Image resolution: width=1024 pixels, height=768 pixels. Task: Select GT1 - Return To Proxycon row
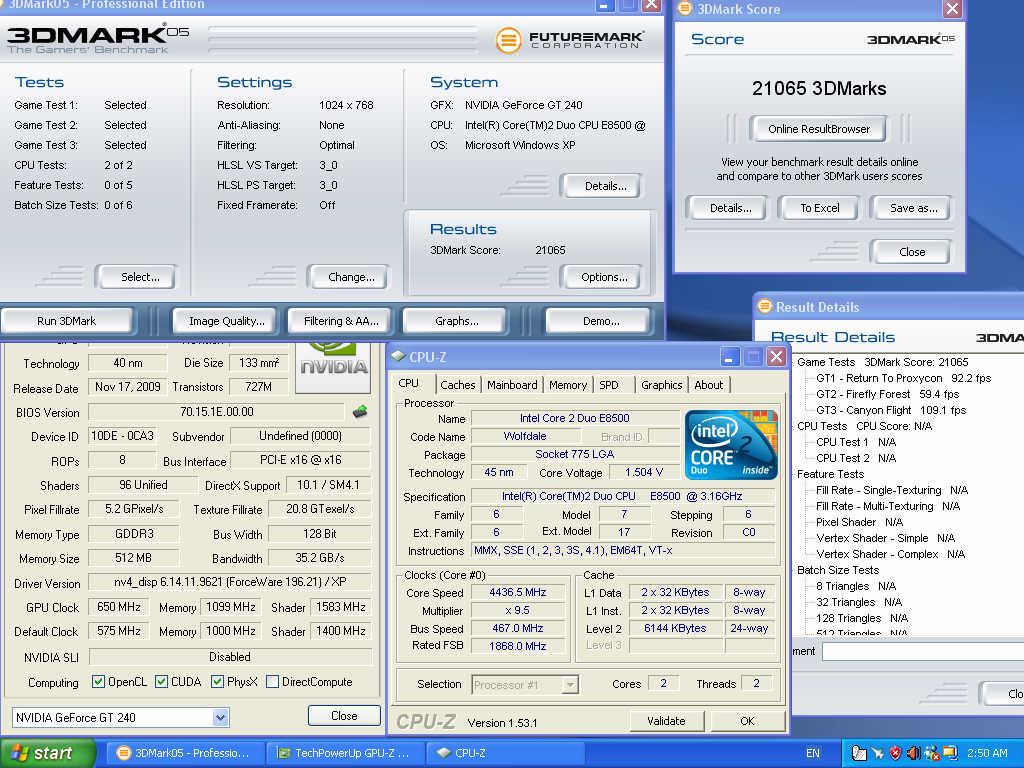click(903, 378)
